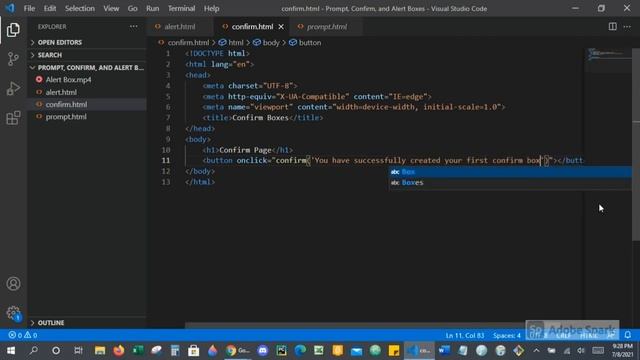Close the confirm.html tab
Viewport: 640px width, 360px height.
click(281, 27)
